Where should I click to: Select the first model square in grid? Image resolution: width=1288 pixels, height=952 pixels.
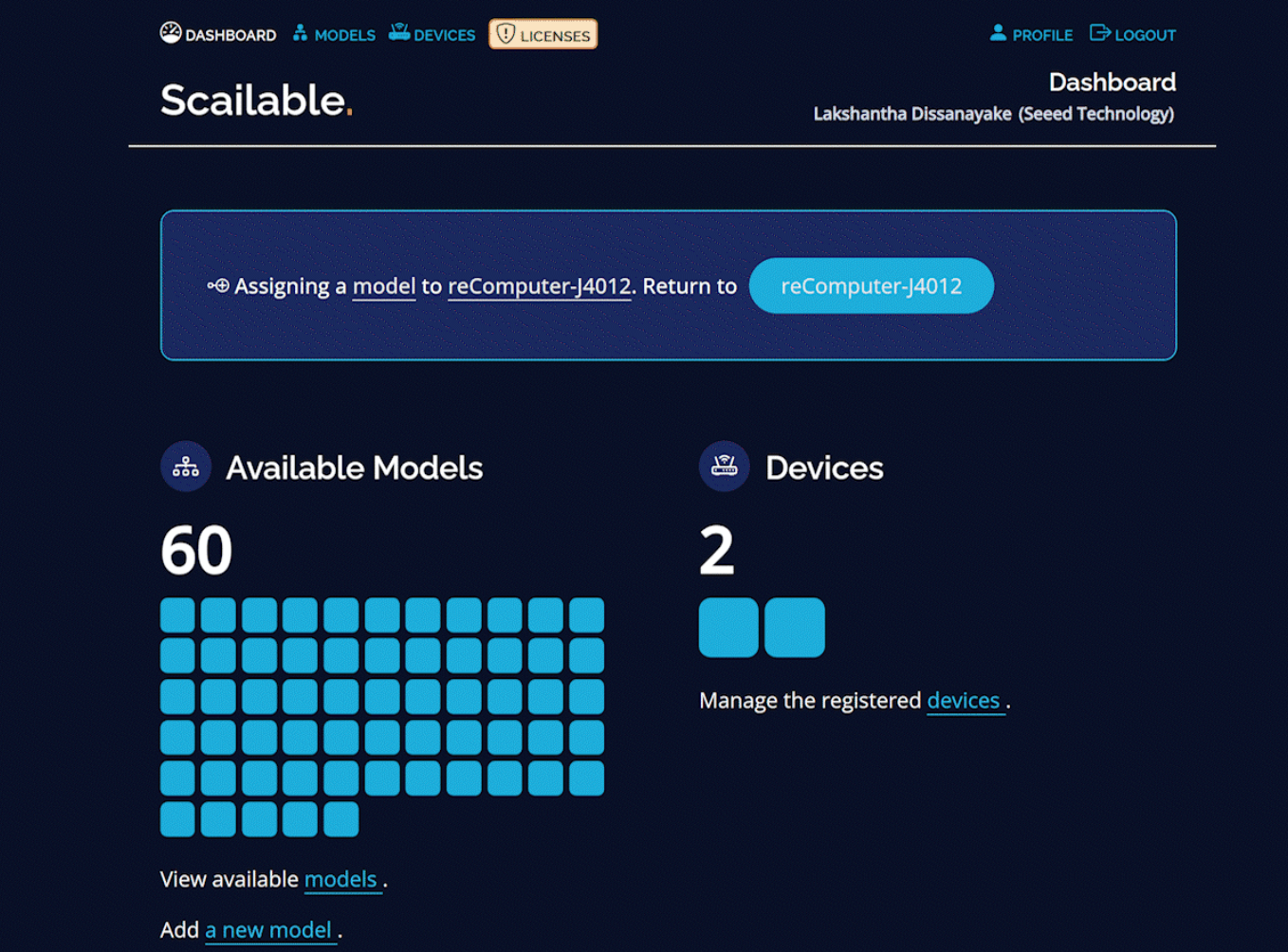click(177, 615)
